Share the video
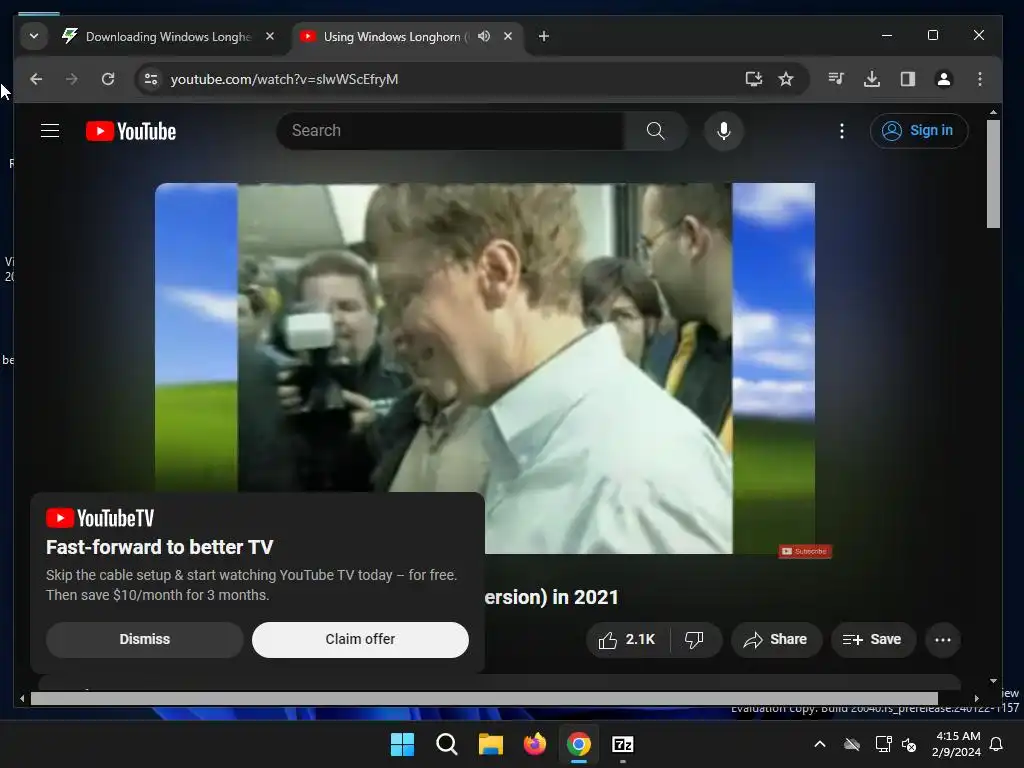The width and height of the screenshot is (1024, 768). coord(776,639)
